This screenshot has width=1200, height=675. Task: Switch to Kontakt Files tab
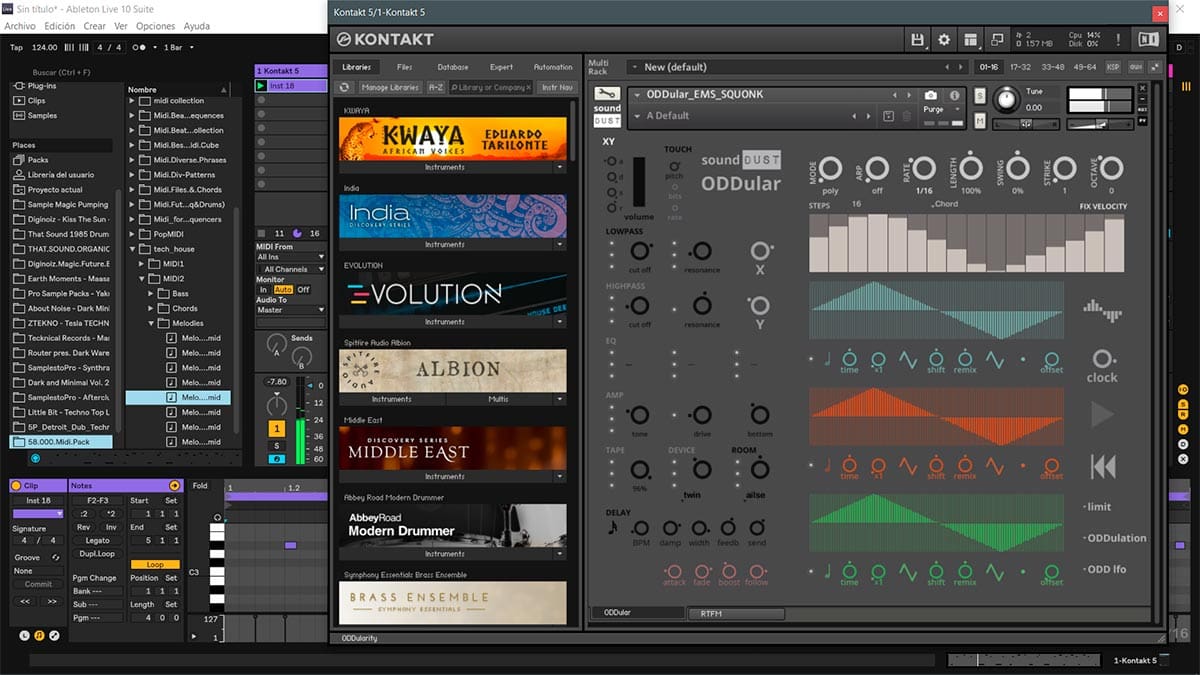(x=404, y=67)
